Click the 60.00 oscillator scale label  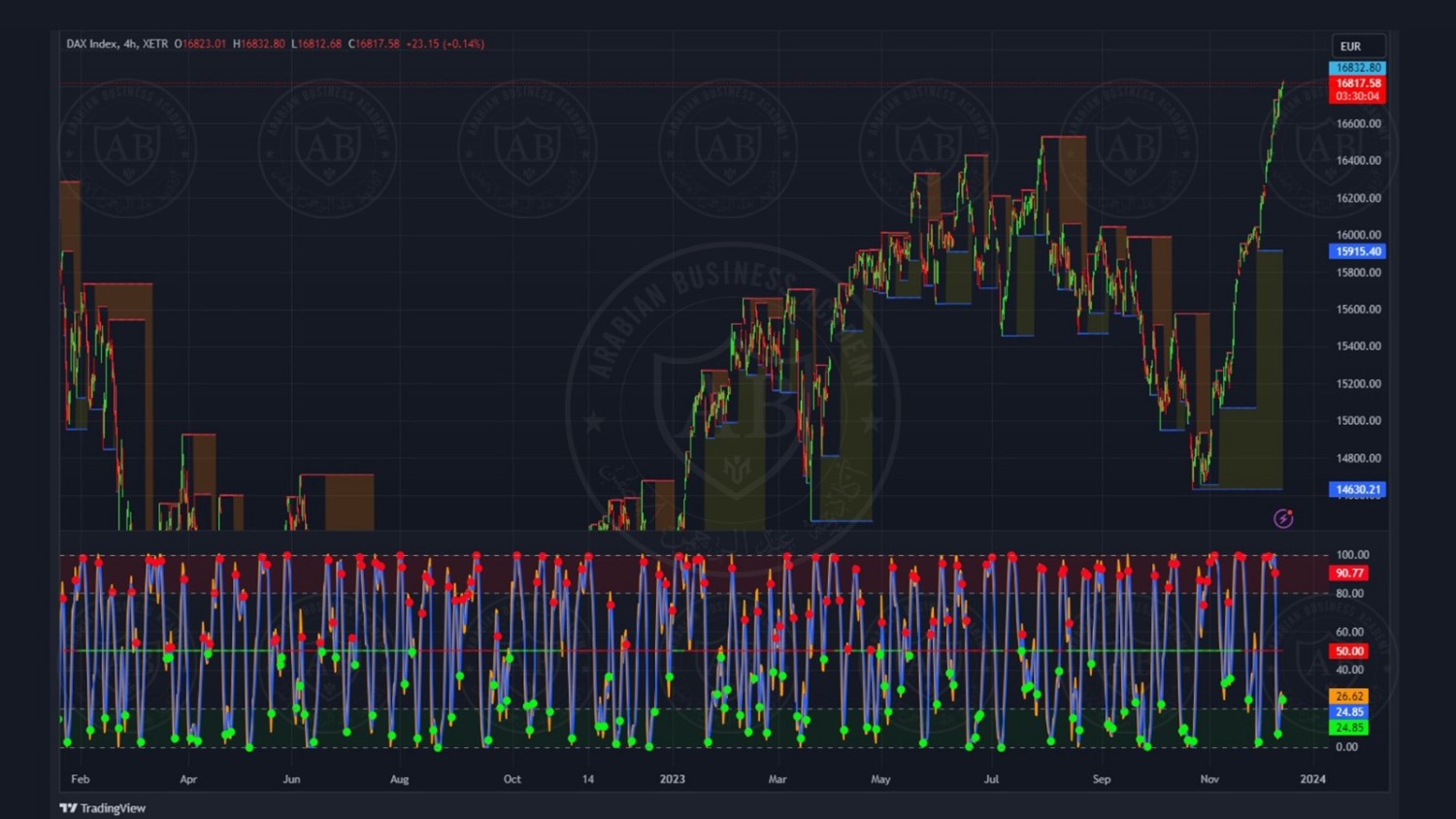(x=1350, y=632)
